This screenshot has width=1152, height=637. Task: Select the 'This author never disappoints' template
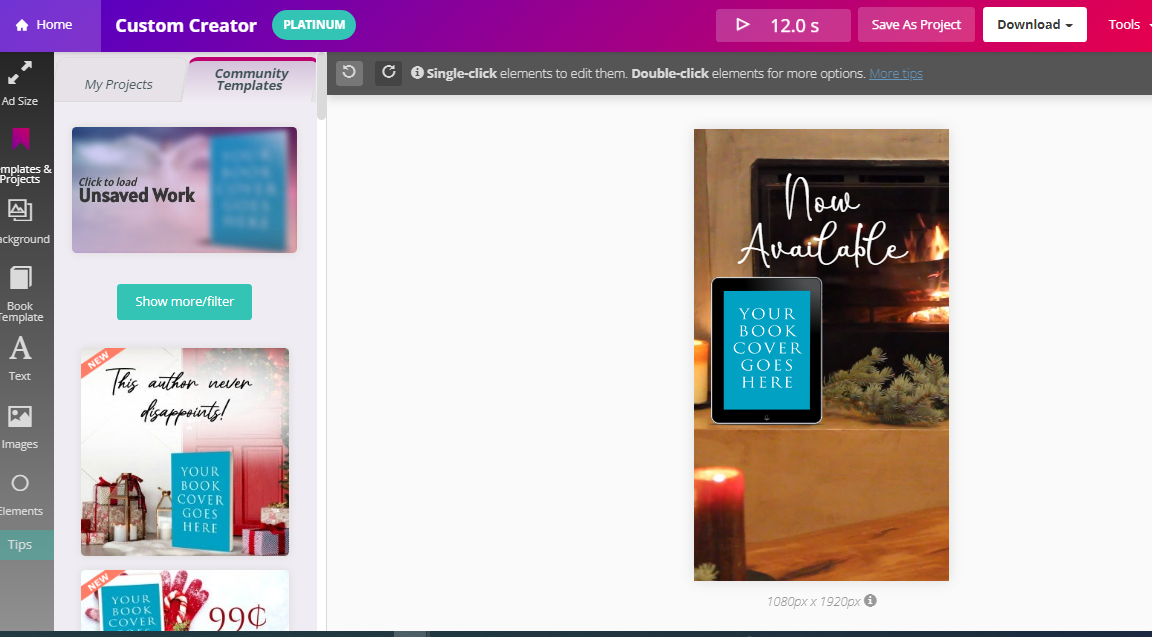(x=185, y=451)
